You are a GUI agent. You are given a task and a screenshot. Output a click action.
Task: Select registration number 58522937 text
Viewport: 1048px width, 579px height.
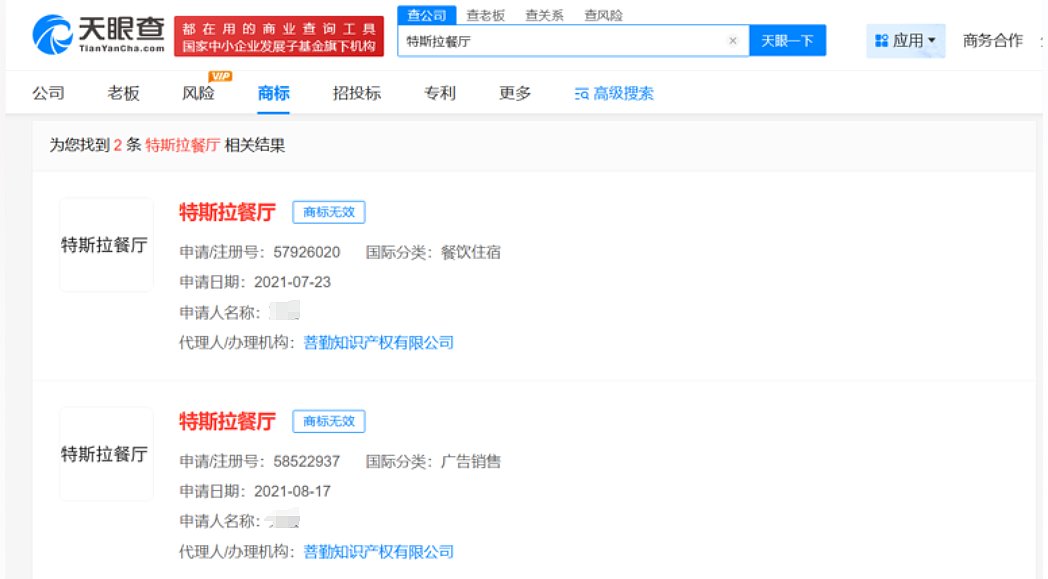pos(307,461)
